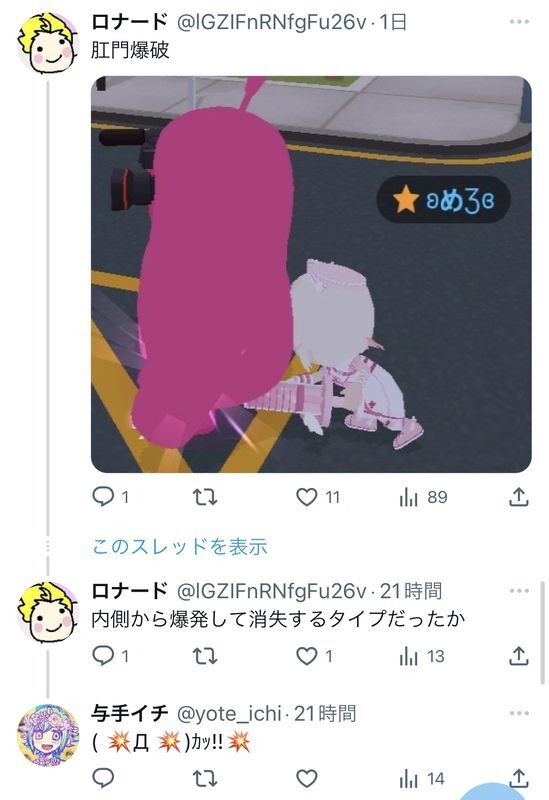
Task: Open the @yote_ichi username link
Action: [229, 713]
